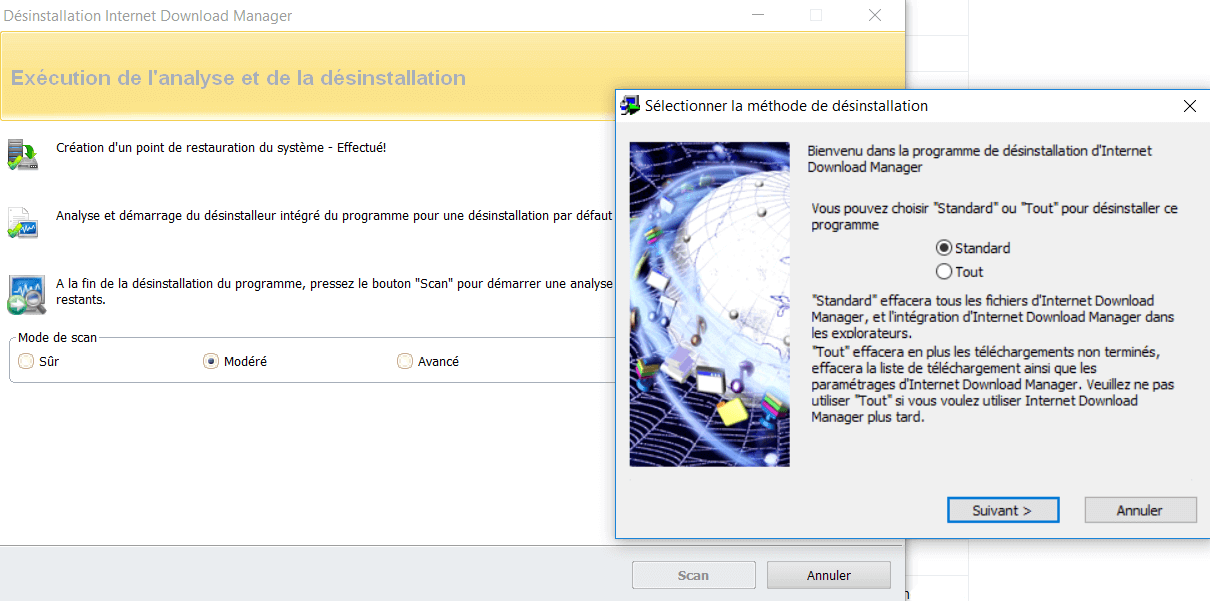This screenshot has width=1210, height=601.
Task: Maximize the Désinstallation Internet Download Manager window
Action: tap(816, 15)
